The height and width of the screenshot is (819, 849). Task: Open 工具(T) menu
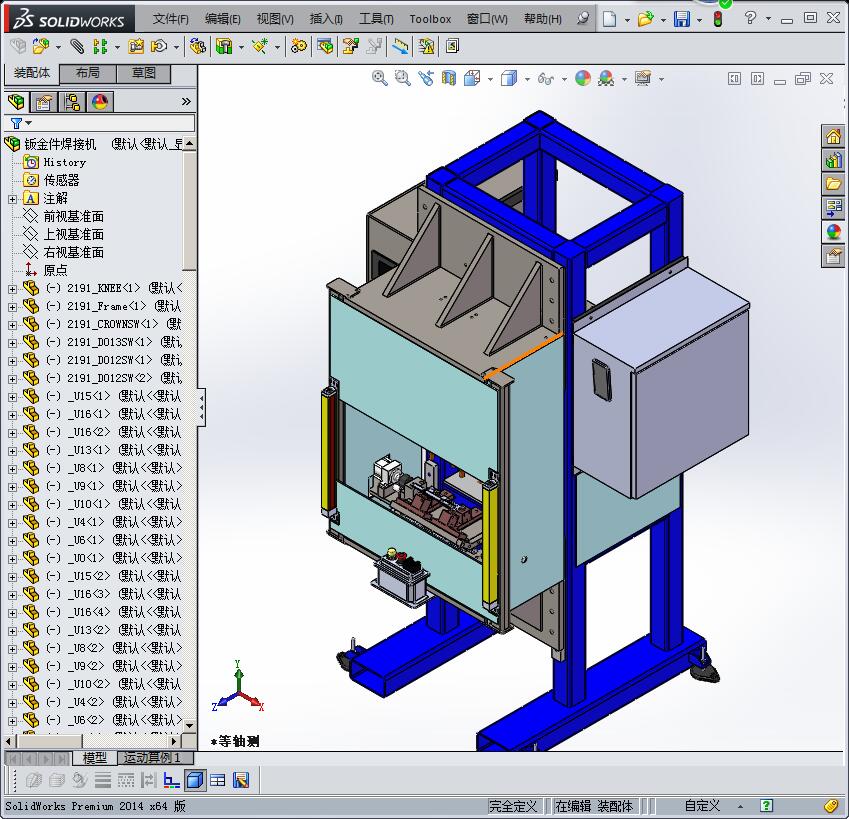coord(376,19)
